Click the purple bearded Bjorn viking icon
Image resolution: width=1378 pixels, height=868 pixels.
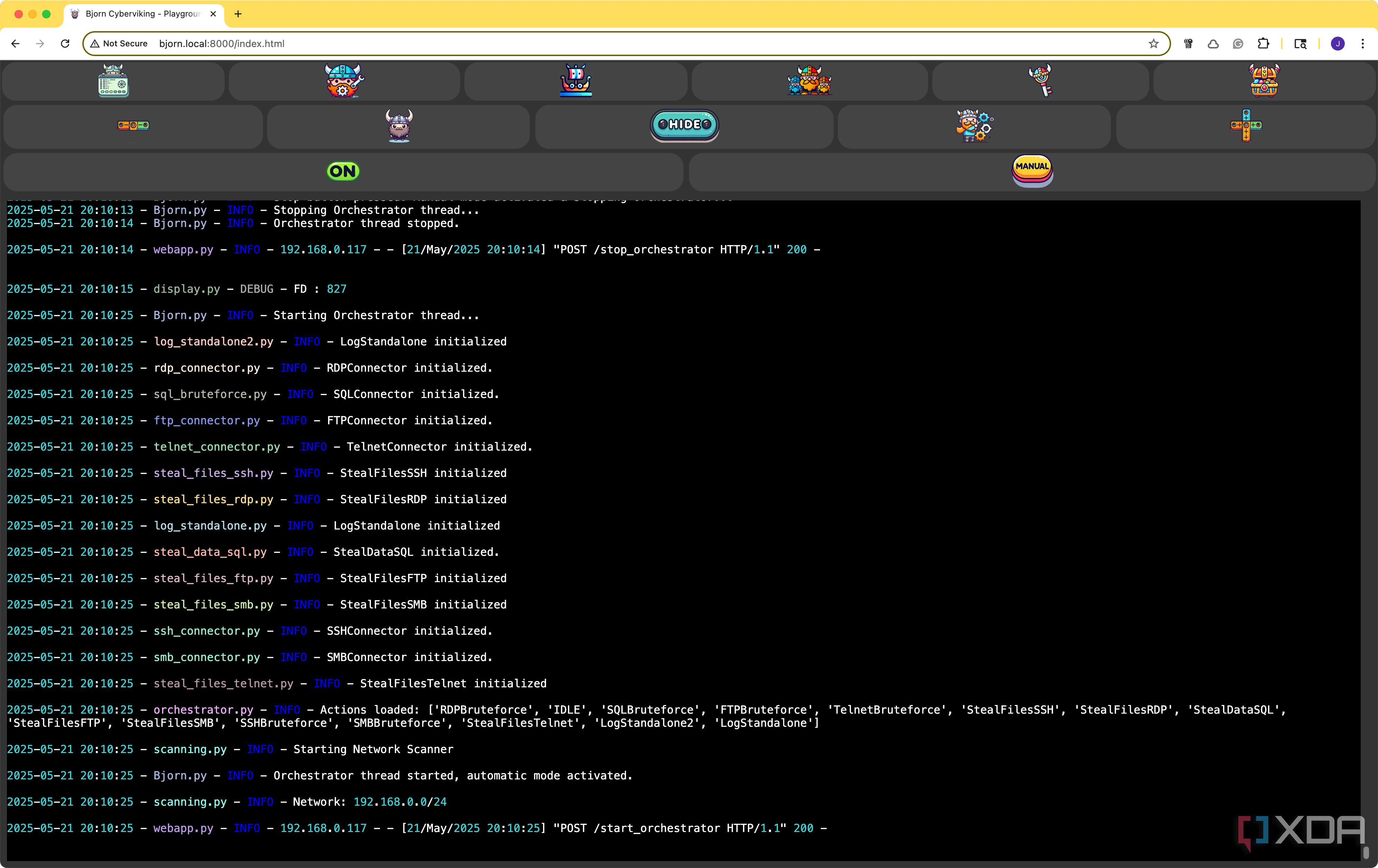(x=399, y=126)
